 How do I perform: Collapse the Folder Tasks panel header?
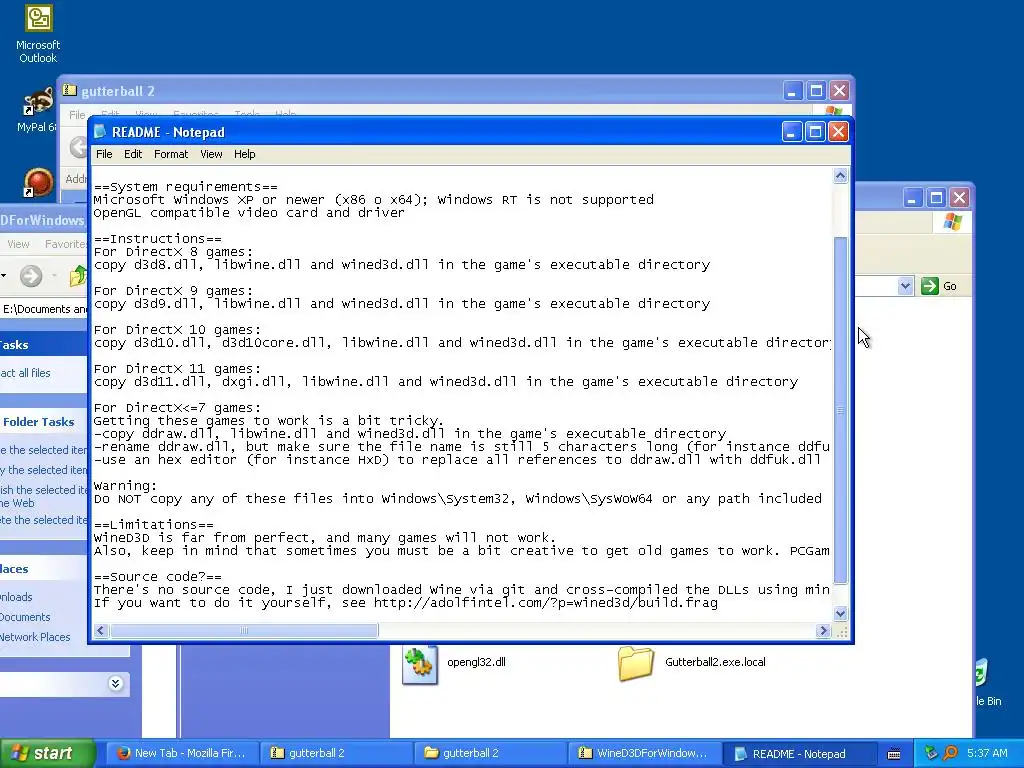click(x=43, y=422)
